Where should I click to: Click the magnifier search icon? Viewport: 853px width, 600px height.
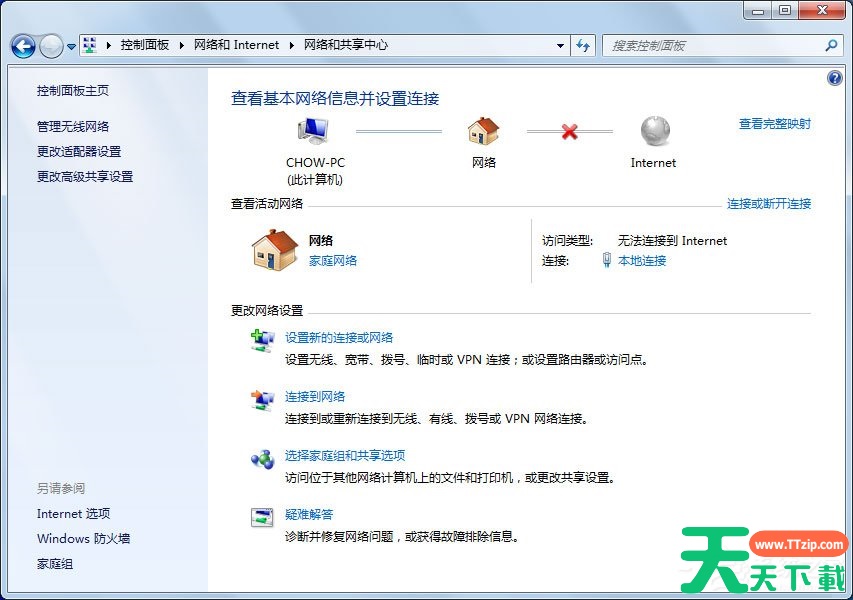pyautogui.click(x=831, y=46)
